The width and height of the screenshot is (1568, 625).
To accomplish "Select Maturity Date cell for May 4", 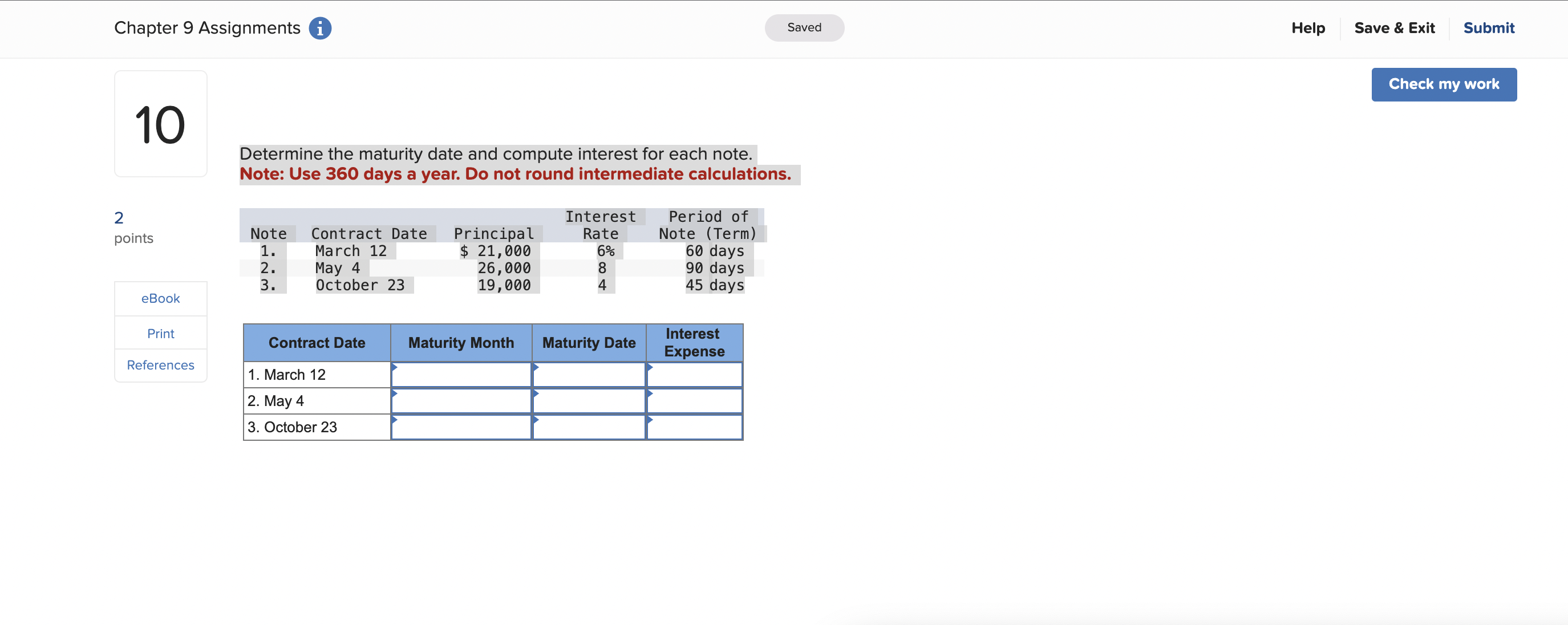I will 589,401.
